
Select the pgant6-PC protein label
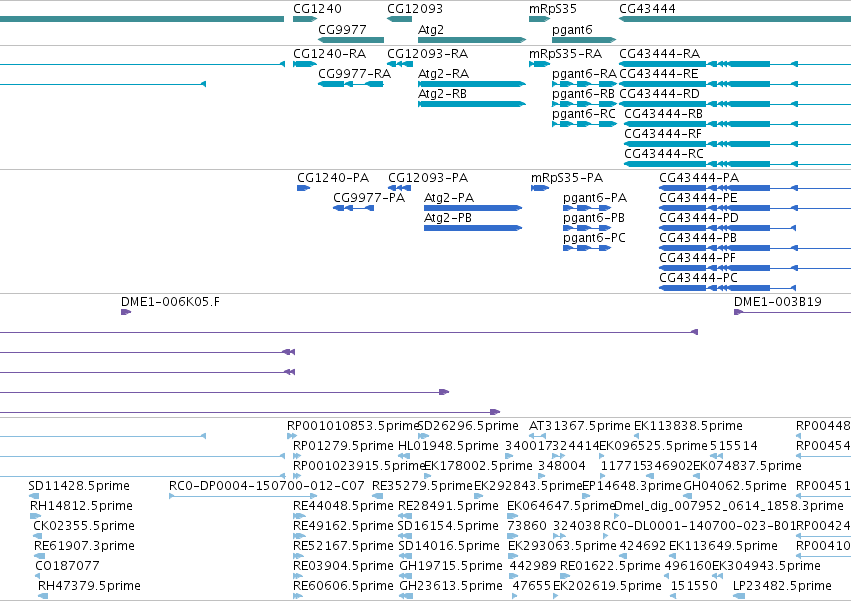(594, 238)
